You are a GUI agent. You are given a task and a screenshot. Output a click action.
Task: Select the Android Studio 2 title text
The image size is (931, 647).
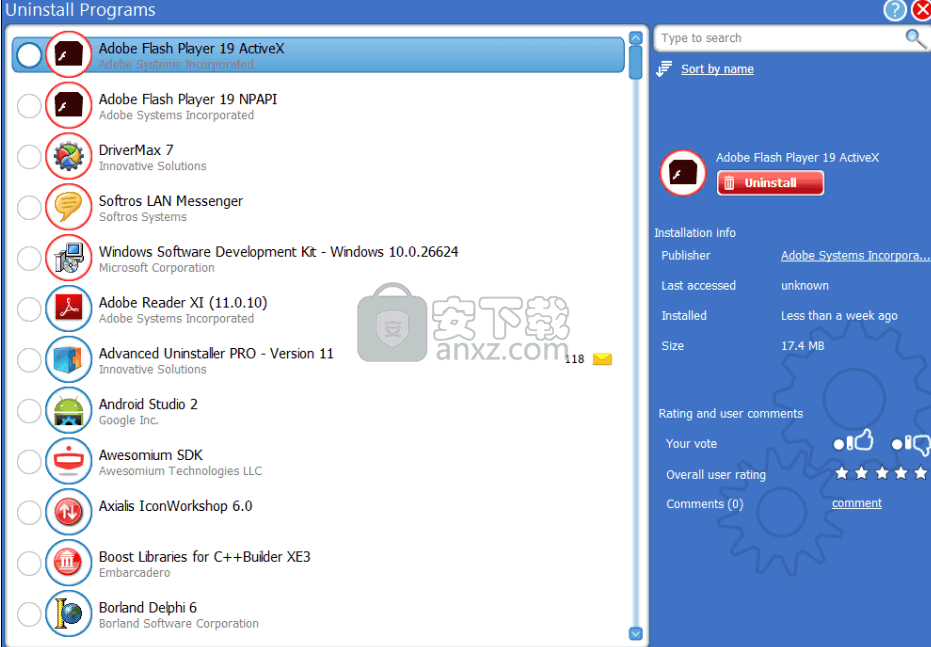pos(148,404)
